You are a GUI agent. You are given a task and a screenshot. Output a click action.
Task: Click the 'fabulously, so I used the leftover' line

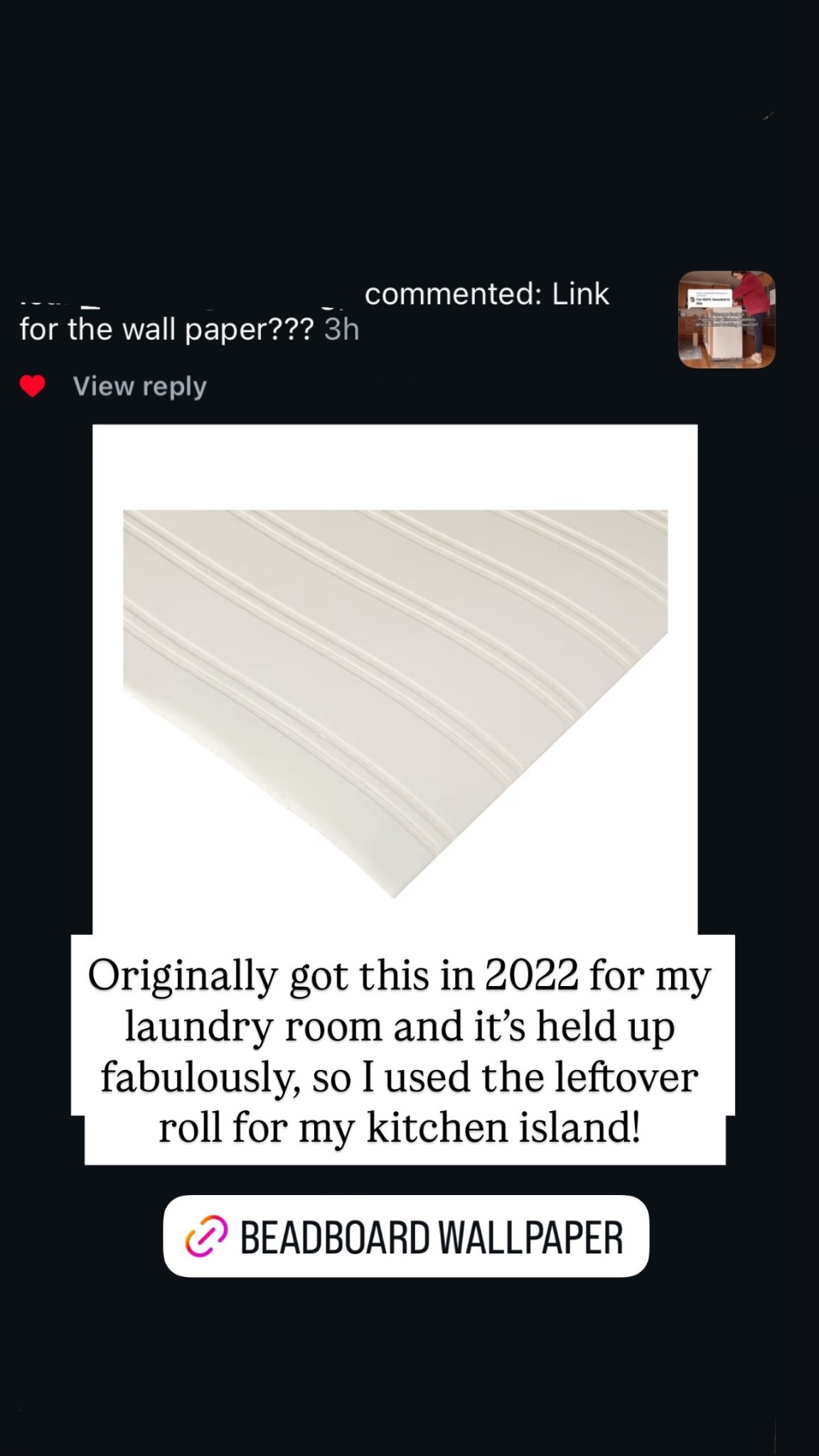pyautogui.click(x=399, y=1078)
